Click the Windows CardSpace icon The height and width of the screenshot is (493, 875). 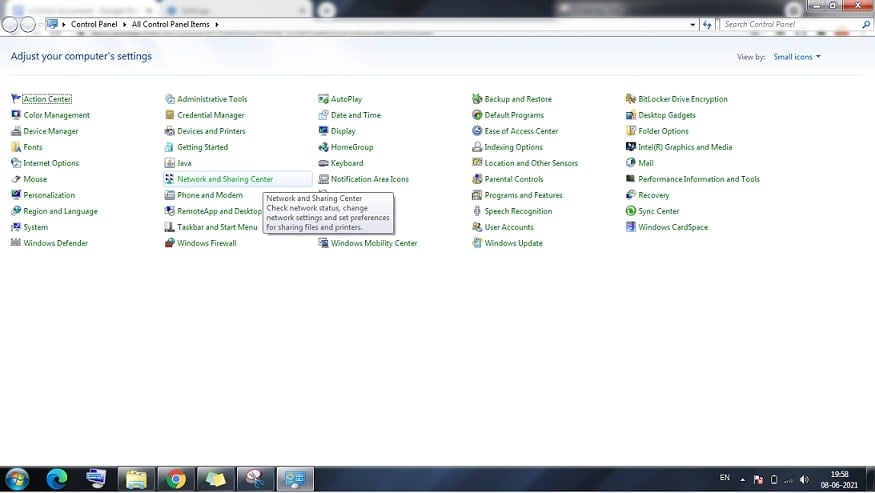tap(631, 227)
